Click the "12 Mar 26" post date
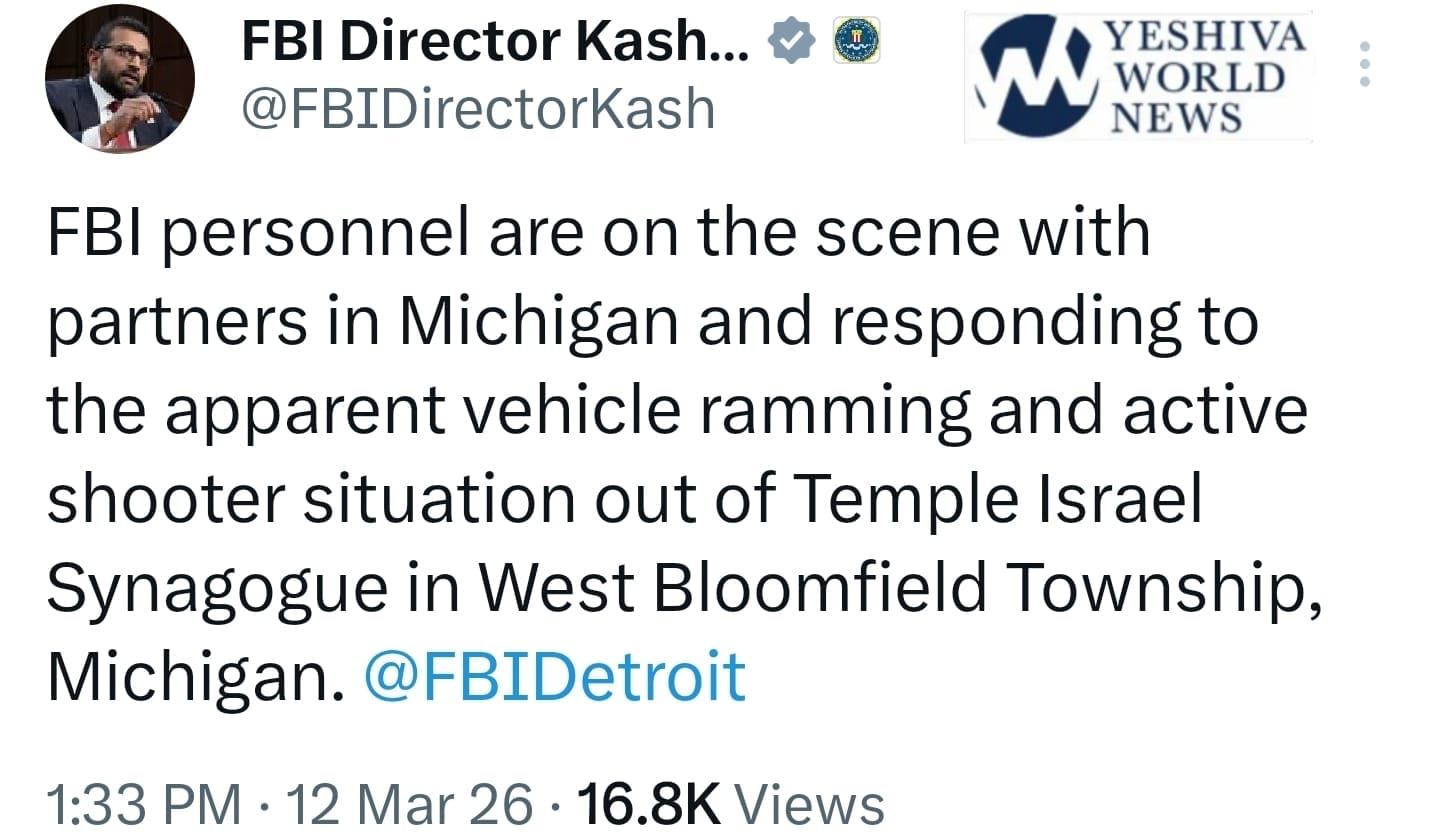The image size is (1439, 840). 409,803
